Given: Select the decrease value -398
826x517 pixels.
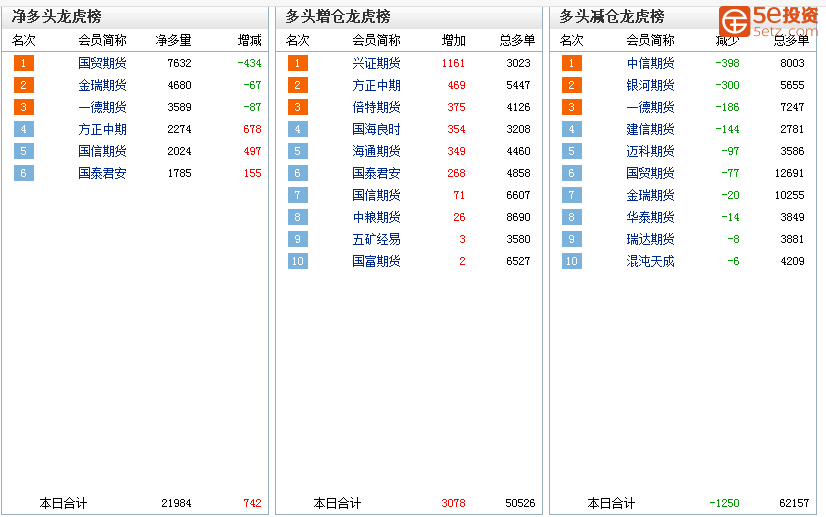Looking at the screenshot, I should pos(727,63).
